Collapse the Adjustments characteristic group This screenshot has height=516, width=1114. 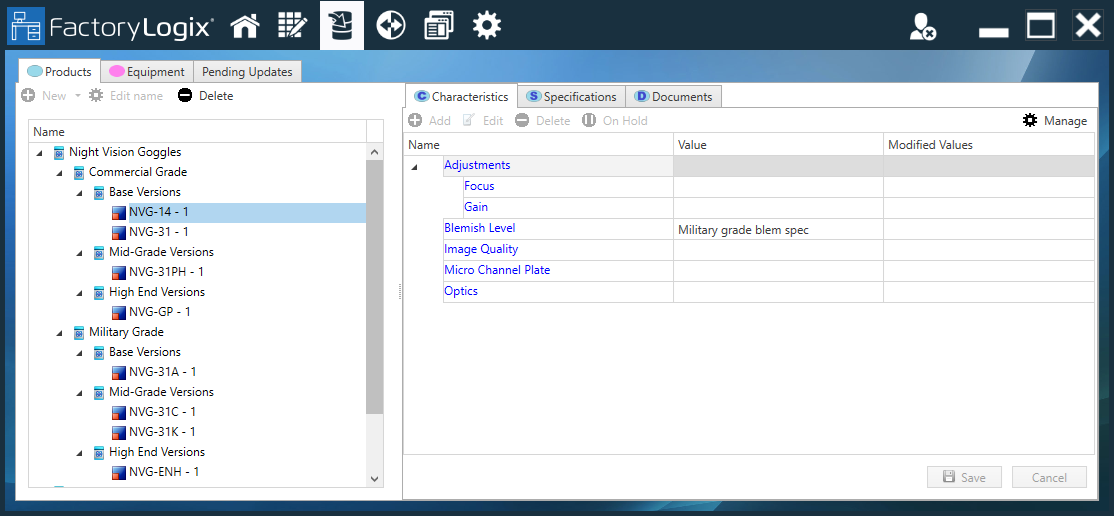coord(414,166)
